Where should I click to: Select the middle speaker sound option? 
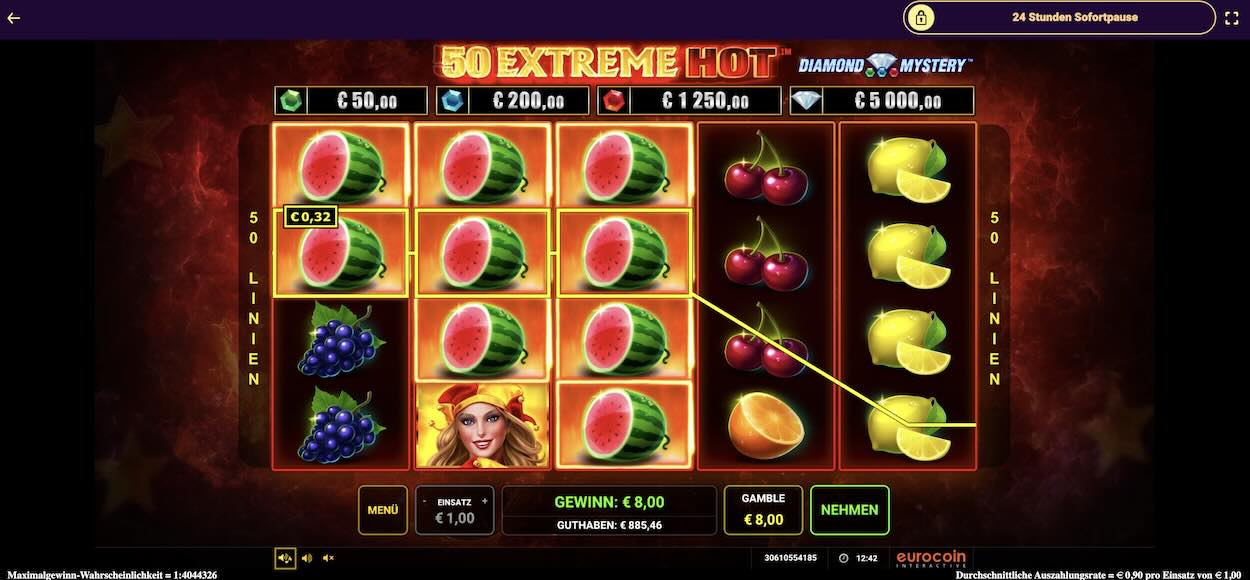pos(307,558)
